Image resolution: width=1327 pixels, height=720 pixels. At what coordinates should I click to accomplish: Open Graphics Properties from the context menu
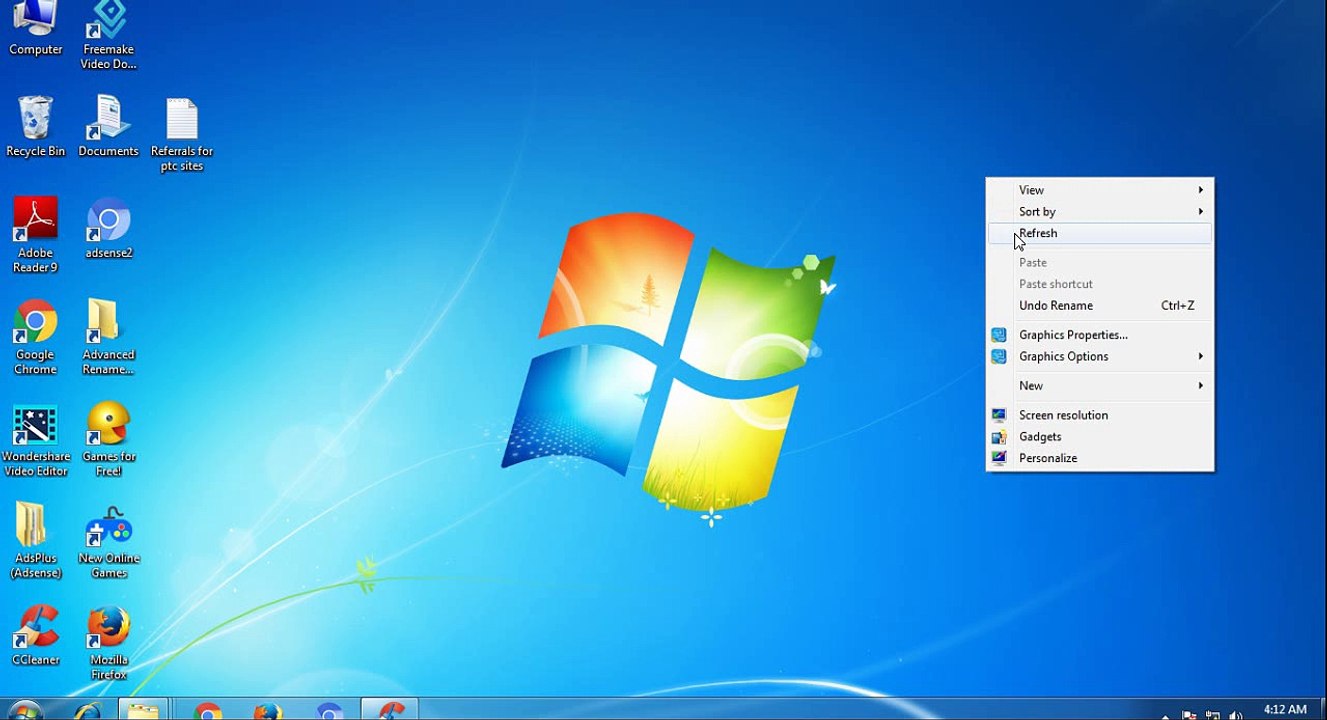point(1100,335)
